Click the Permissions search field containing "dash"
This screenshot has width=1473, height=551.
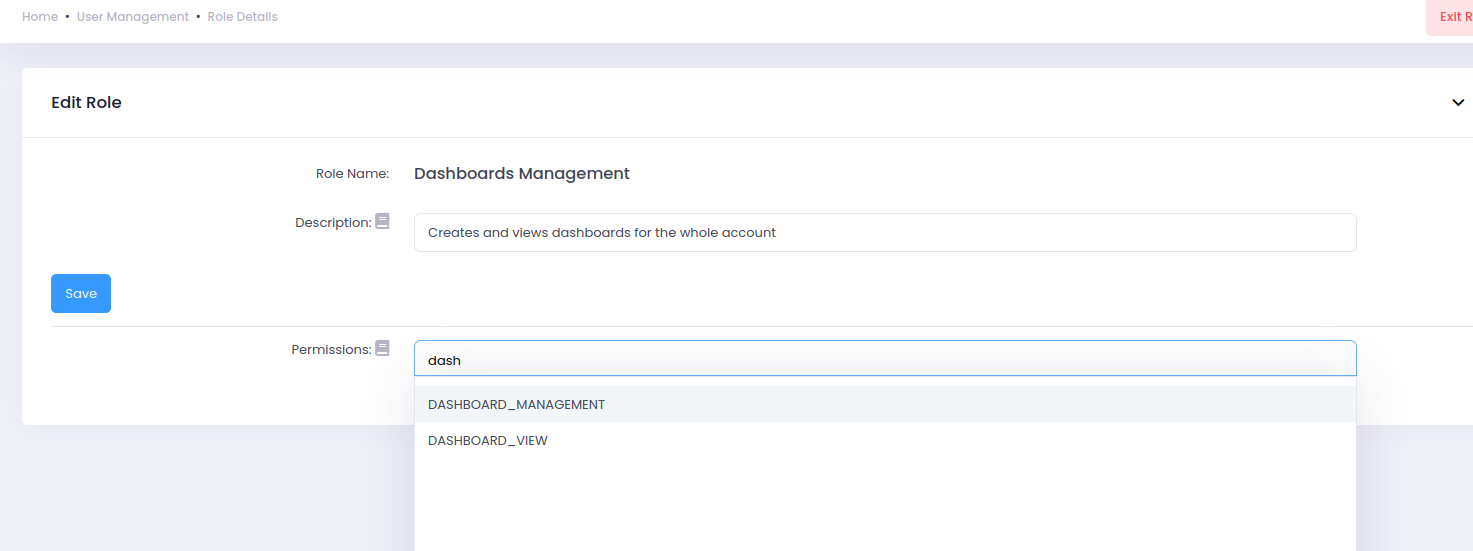(x=884, y=359)
